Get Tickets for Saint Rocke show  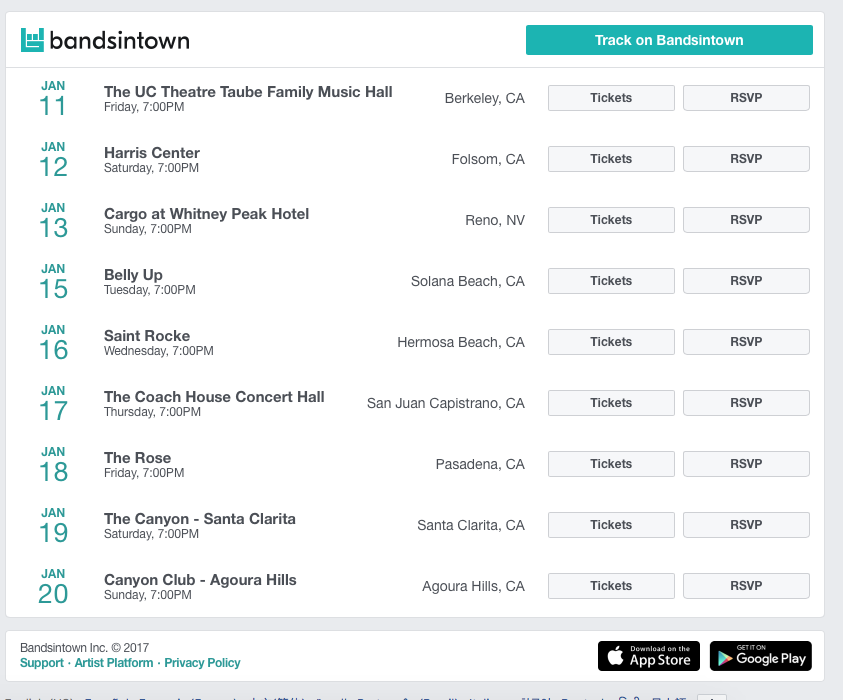tap(611, 342)
